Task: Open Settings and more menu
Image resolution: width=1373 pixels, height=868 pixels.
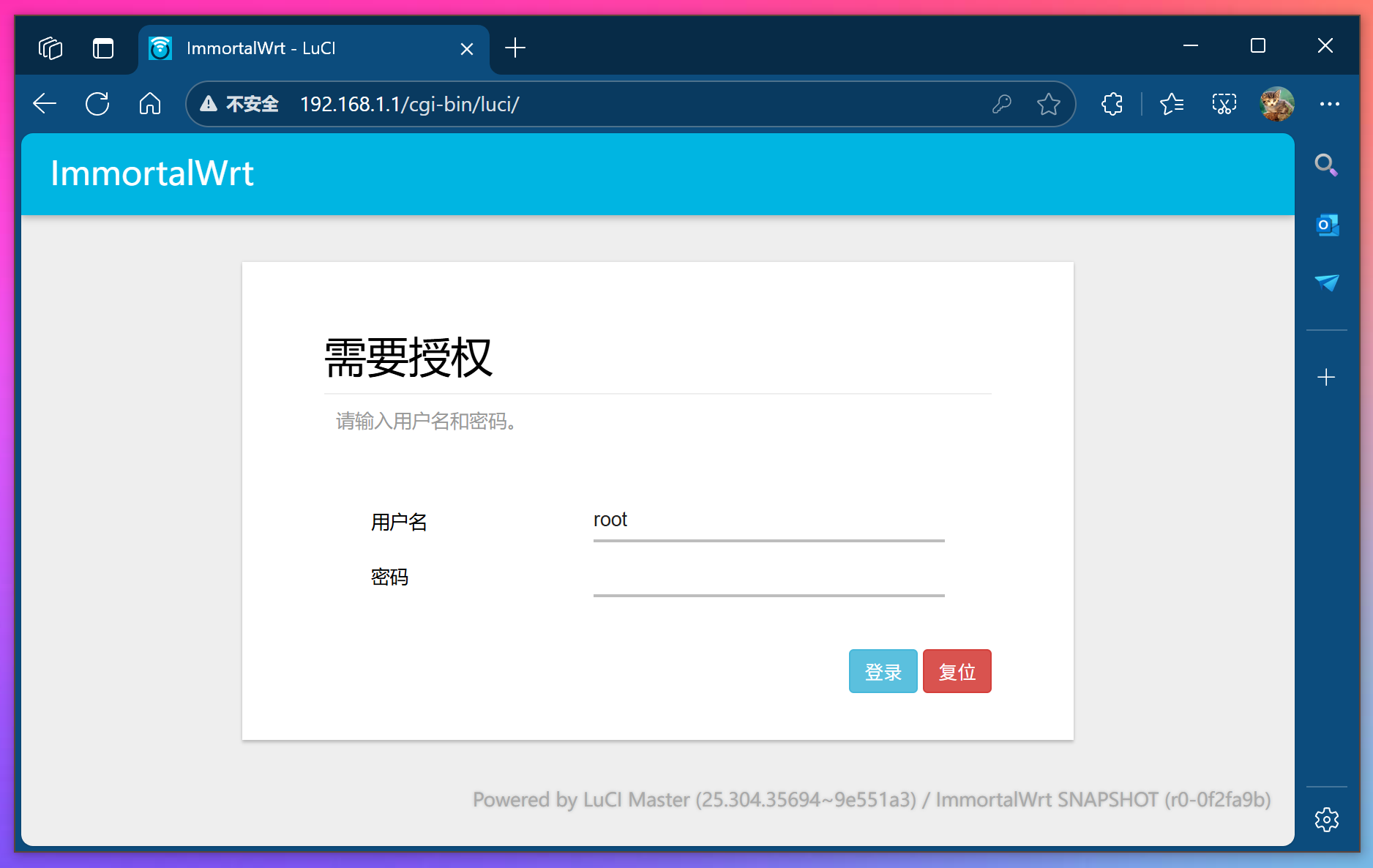Action: (x=1331, y=104)
